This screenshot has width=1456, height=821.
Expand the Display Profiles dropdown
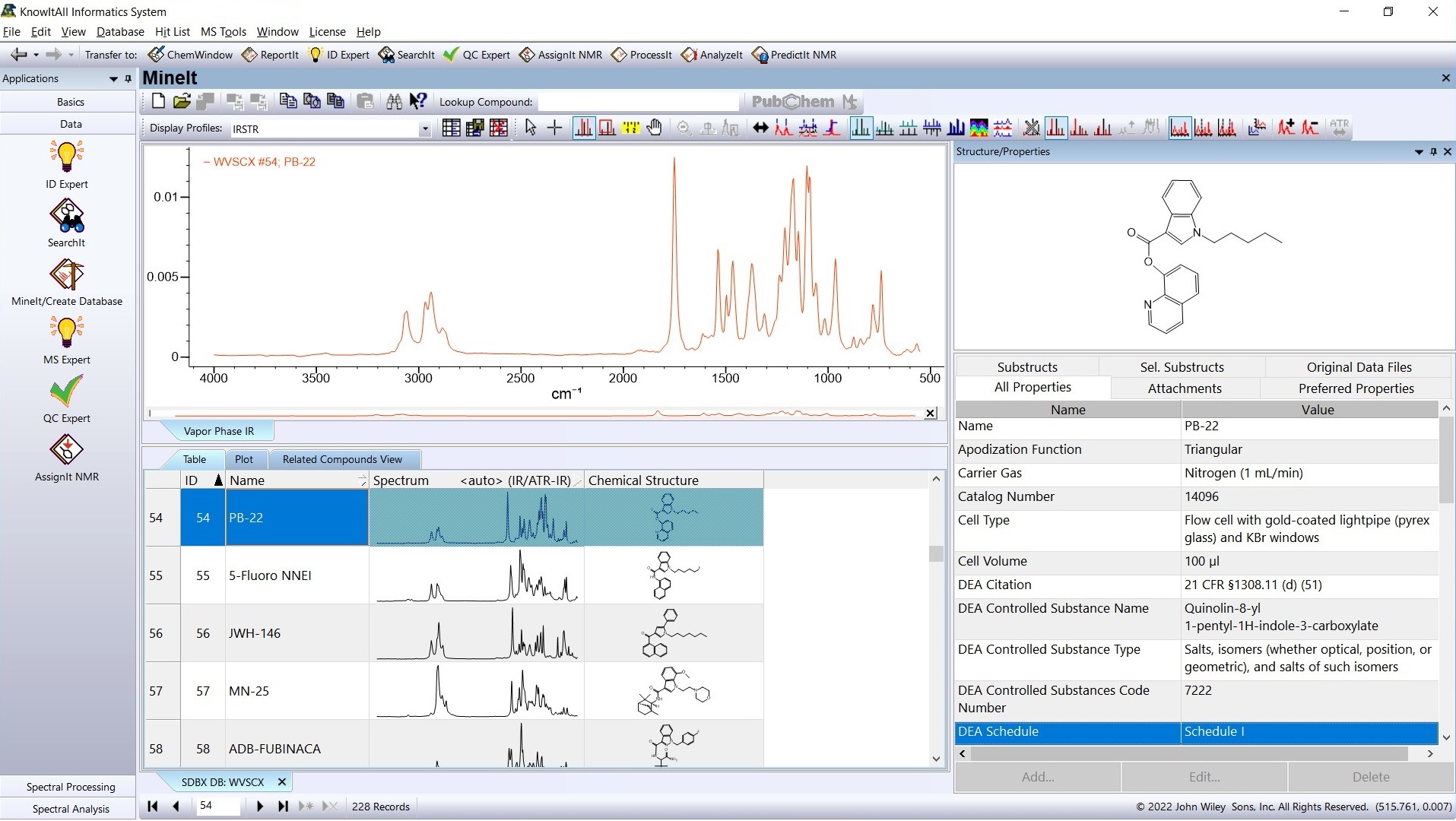[424, 129]
